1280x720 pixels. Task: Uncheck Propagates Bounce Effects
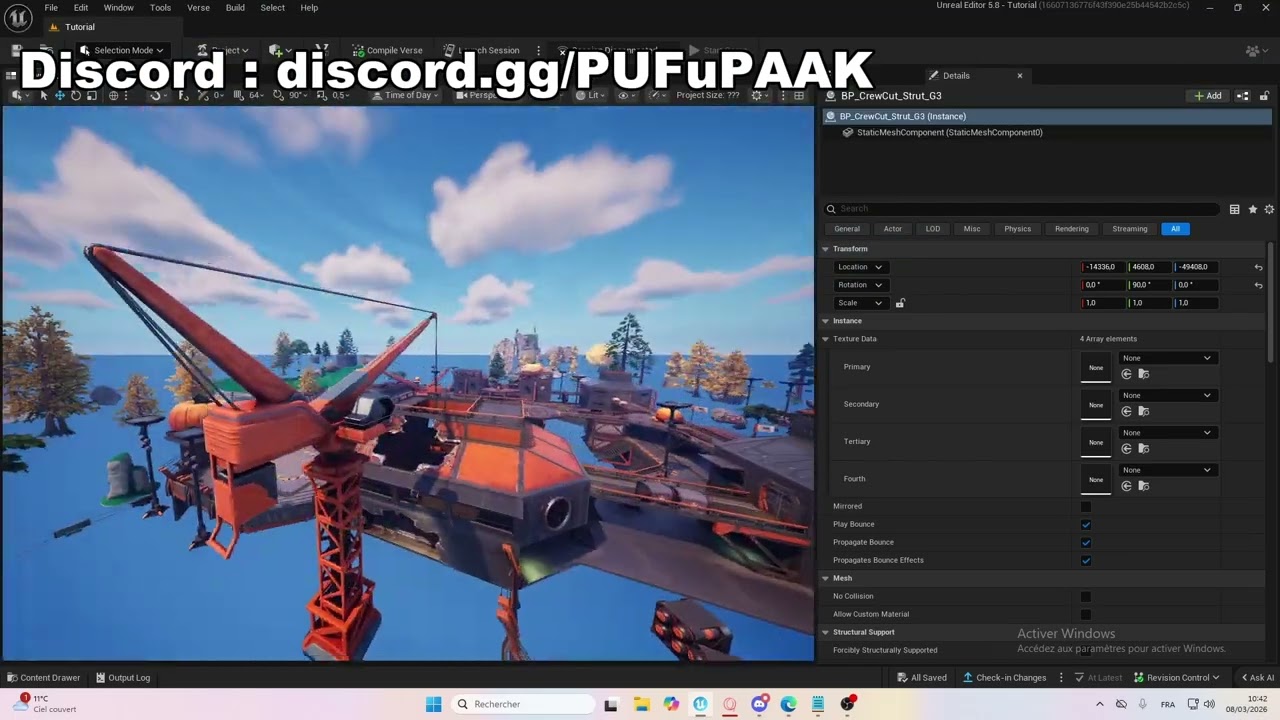(x=1086, y=561)
